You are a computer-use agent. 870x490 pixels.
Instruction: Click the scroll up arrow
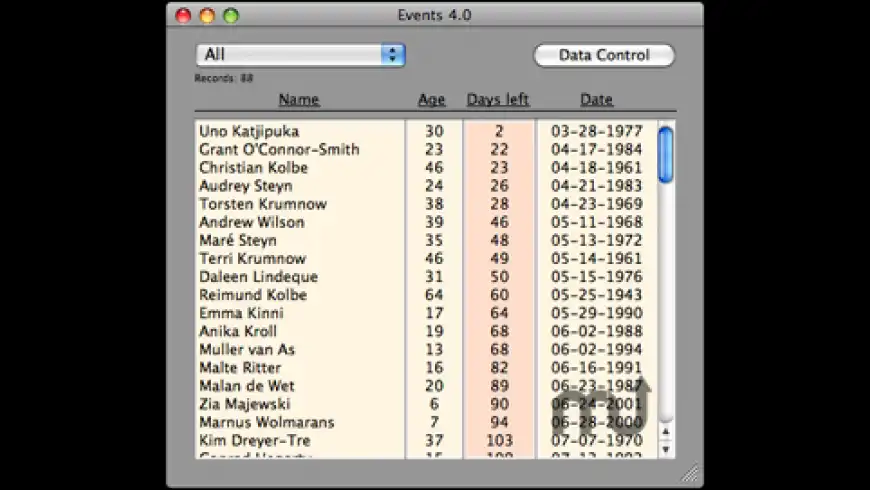point(666,432)
